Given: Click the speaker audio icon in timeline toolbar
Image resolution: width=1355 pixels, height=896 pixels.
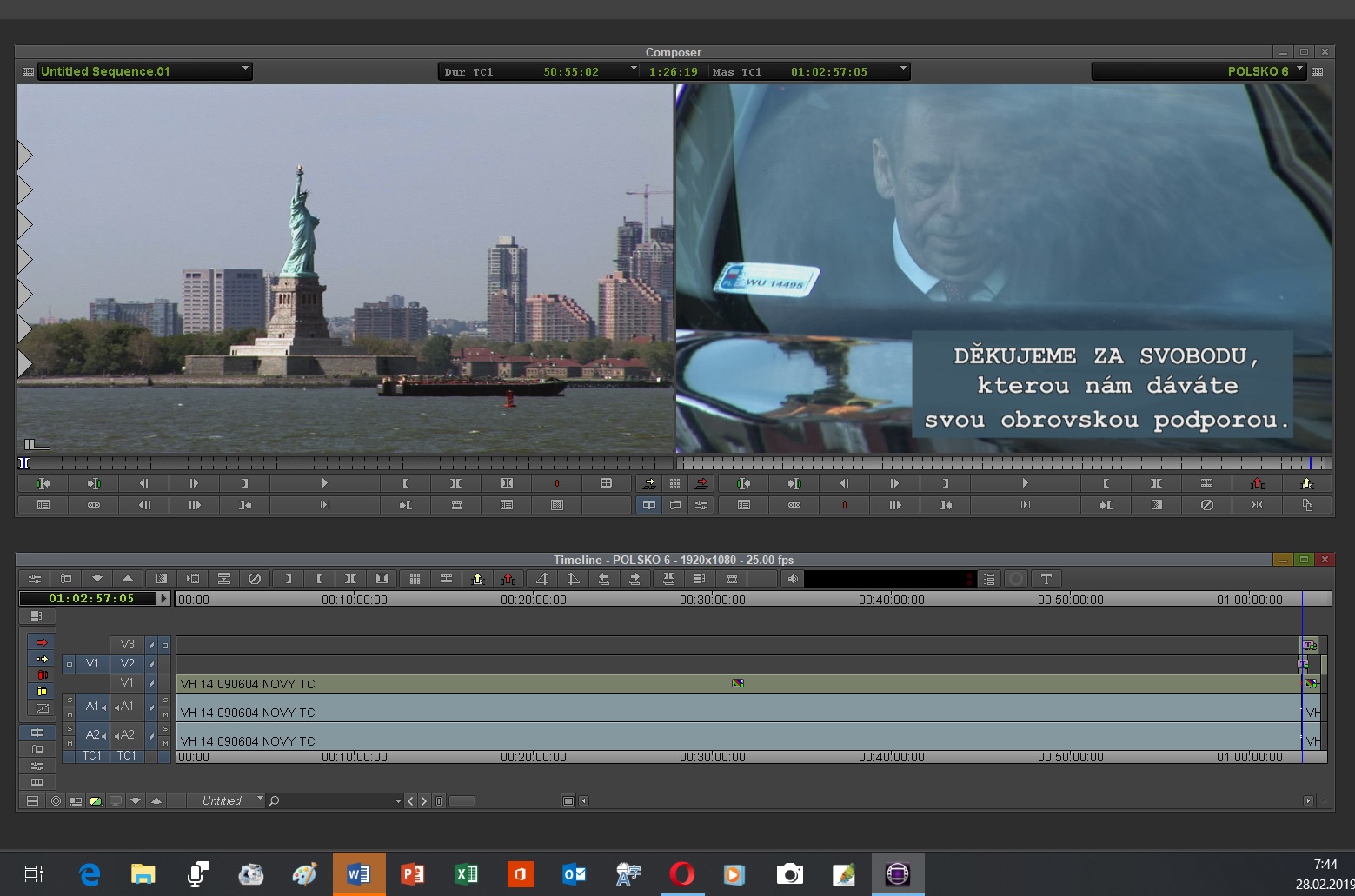Looking at the screenshot, I should pos(793,579).
